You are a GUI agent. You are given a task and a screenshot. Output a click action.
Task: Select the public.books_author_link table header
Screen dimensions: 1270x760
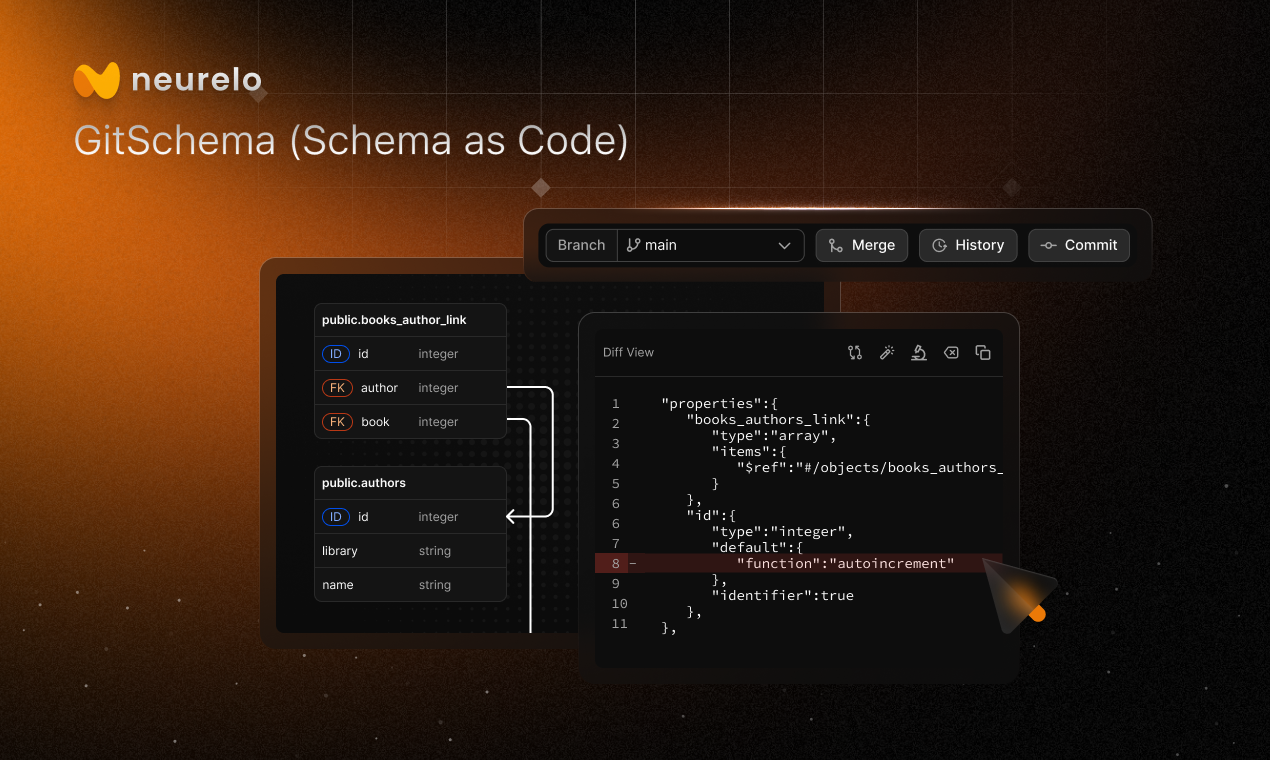[410, 320]
